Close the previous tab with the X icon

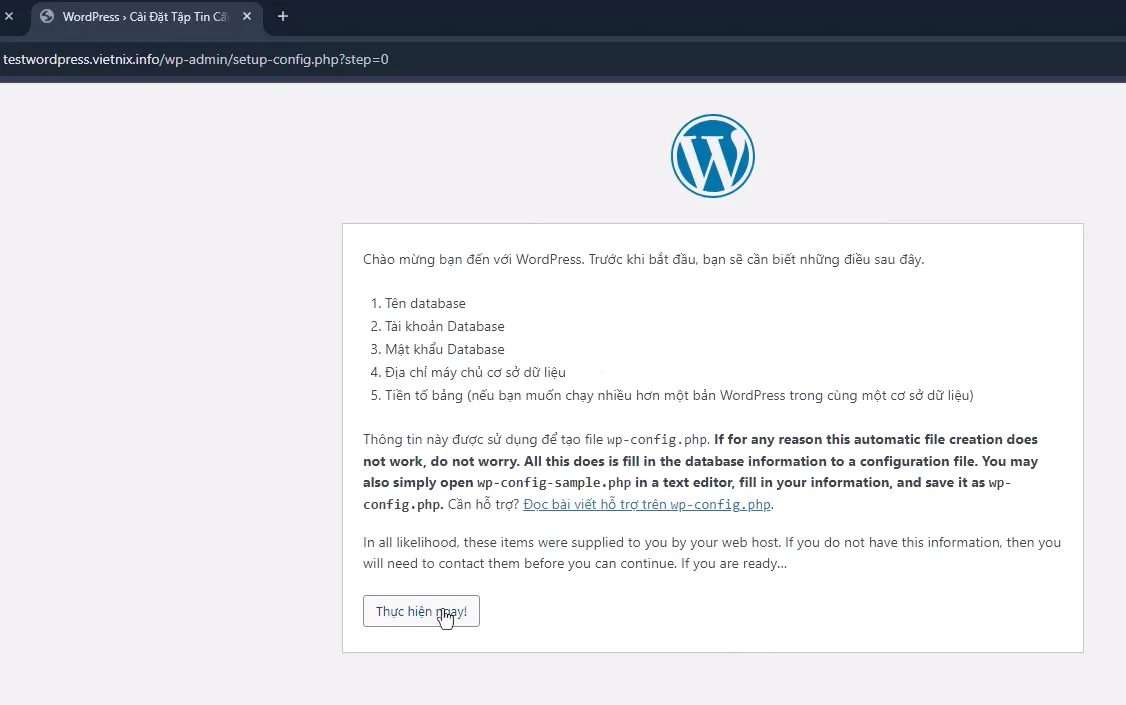point(9,17)
